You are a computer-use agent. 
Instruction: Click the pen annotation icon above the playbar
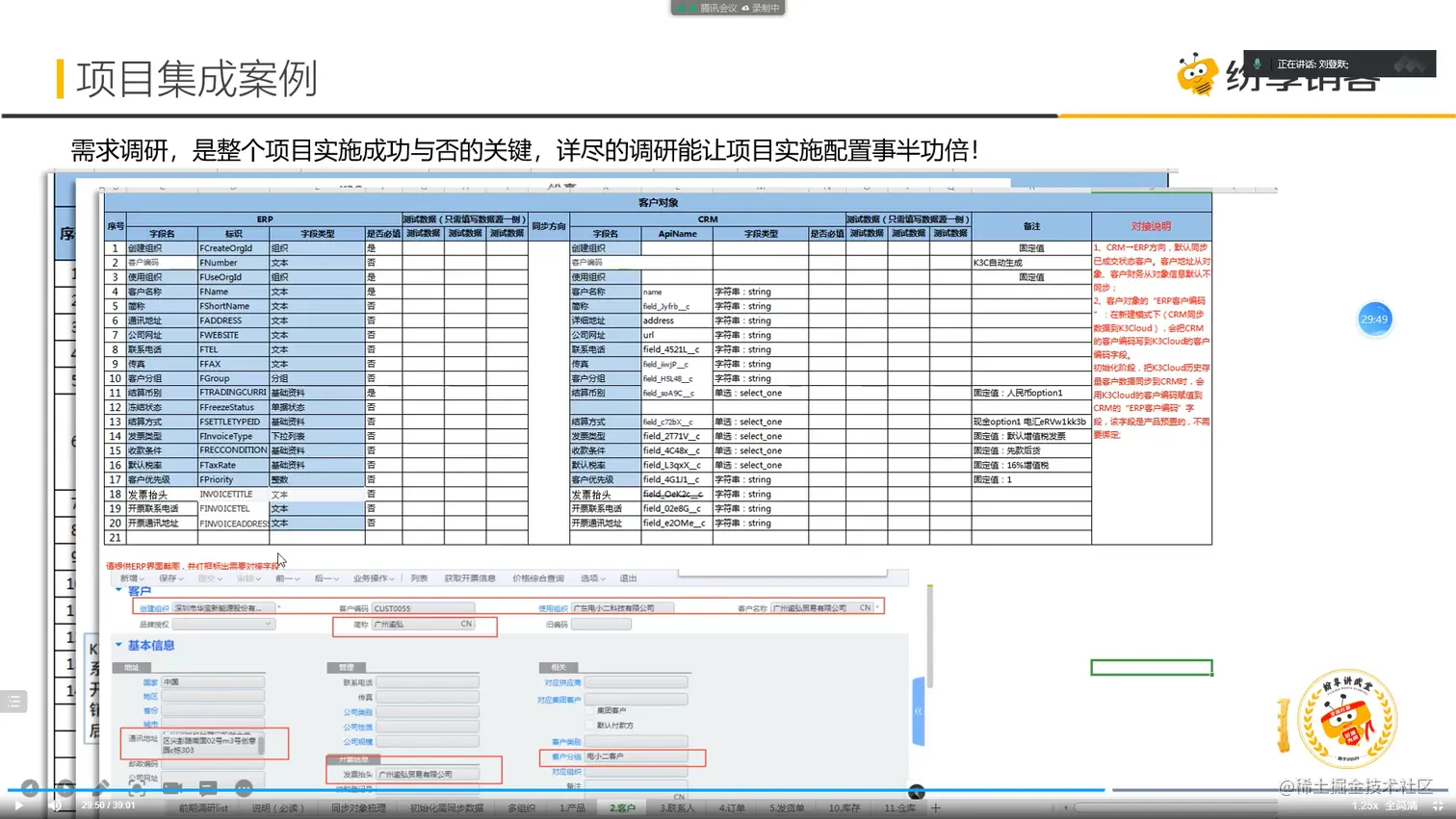[101, 788]
